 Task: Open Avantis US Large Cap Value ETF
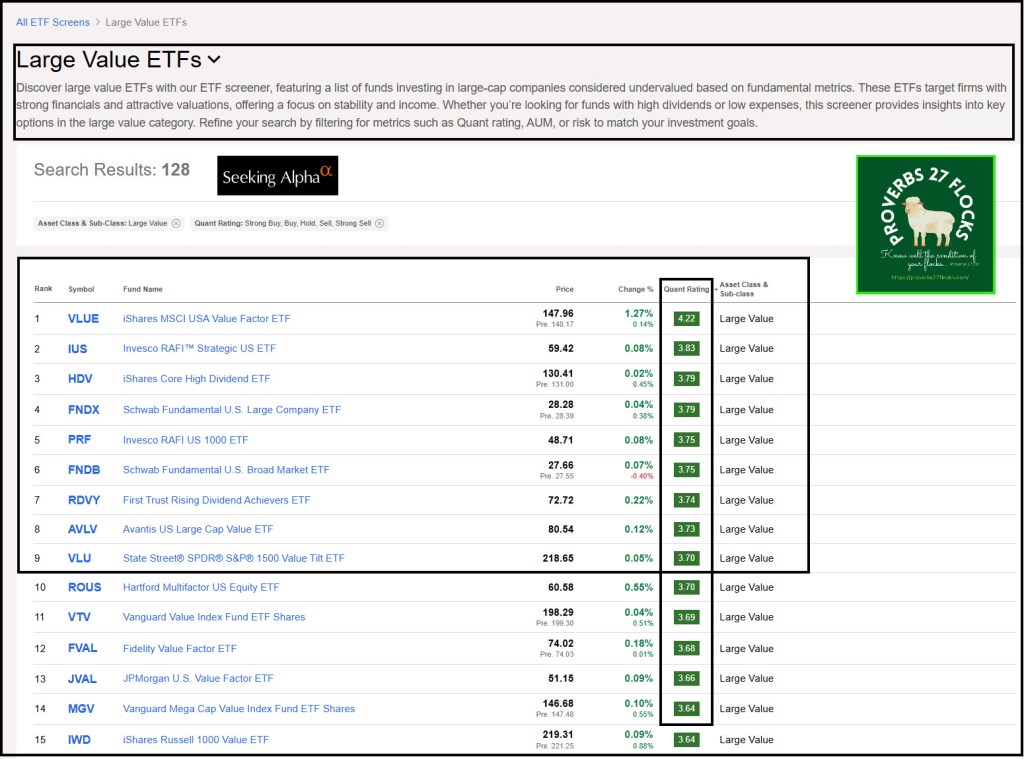click(198, 529)
